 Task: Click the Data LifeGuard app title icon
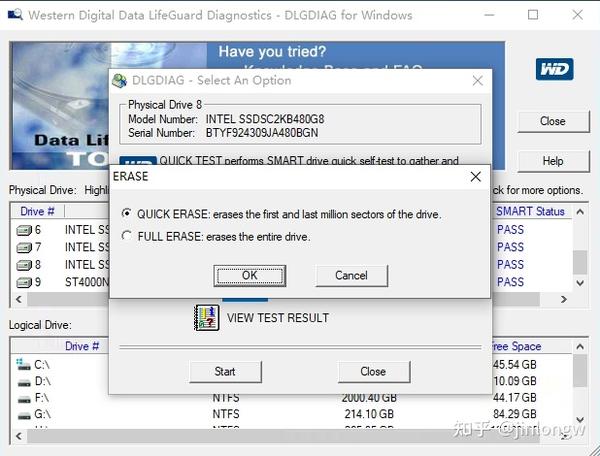[15, 15]
